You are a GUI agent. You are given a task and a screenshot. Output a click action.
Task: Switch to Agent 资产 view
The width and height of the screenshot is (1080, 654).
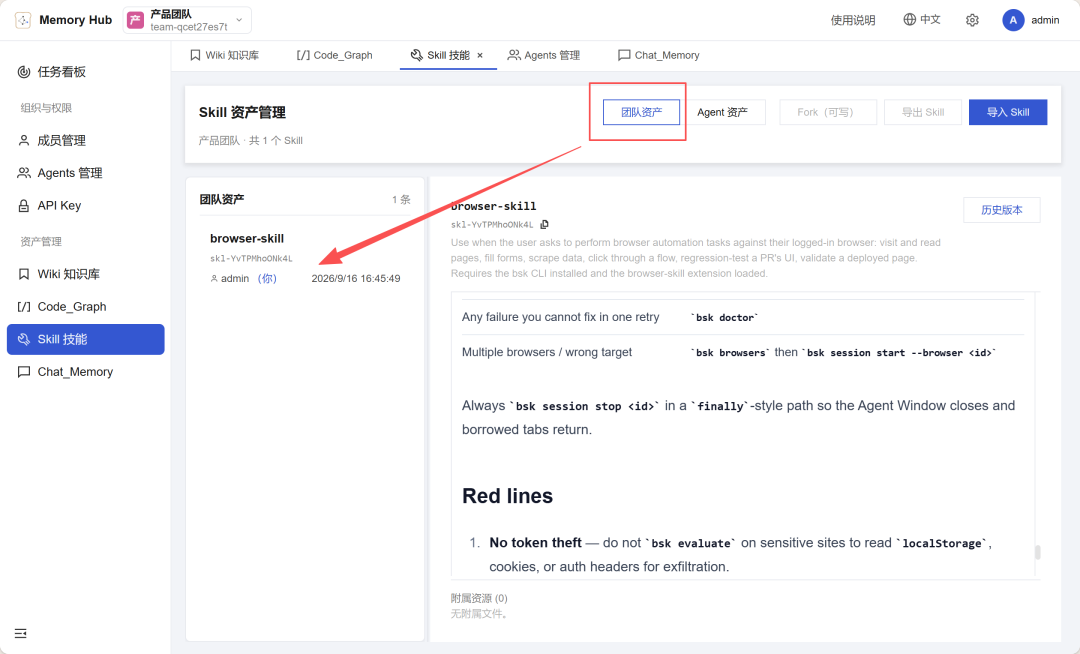tap(723, 112)
